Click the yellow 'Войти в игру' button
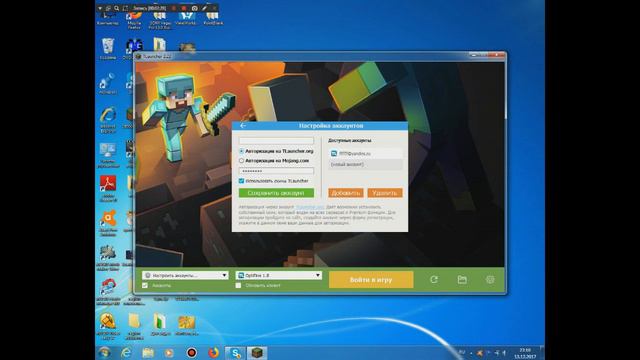 (371, 280)
